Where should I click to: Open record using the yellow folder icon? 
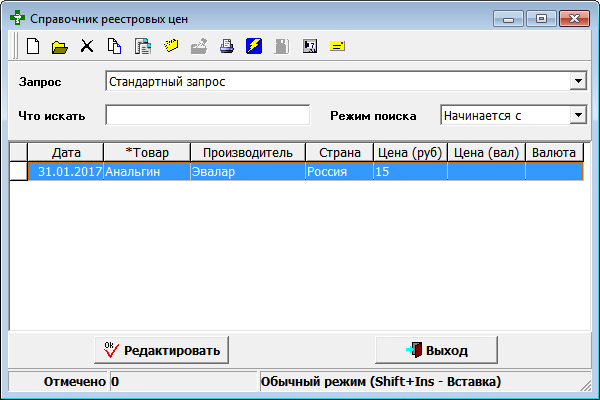pyautogui.click(x=60, y=47)
